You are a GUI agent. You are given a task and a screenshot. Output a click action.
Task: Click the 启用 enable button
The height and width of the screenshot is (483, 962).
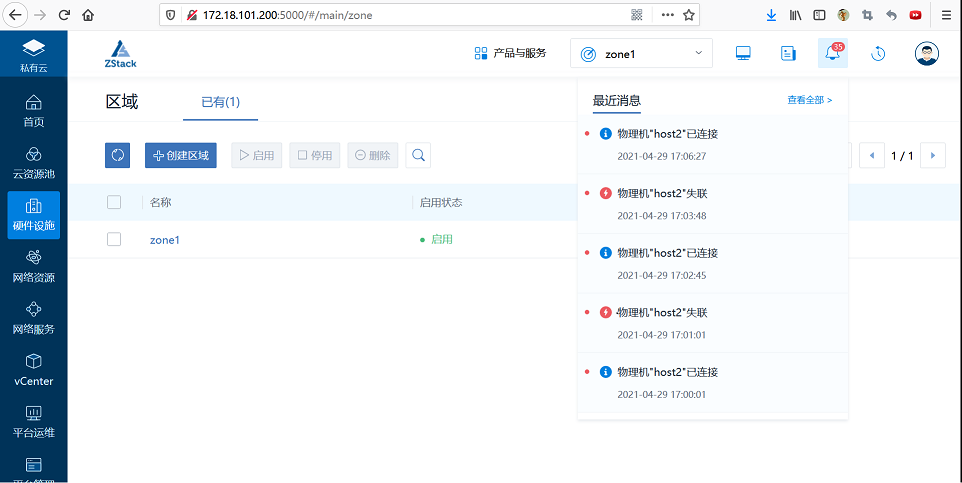pos(256,155)
